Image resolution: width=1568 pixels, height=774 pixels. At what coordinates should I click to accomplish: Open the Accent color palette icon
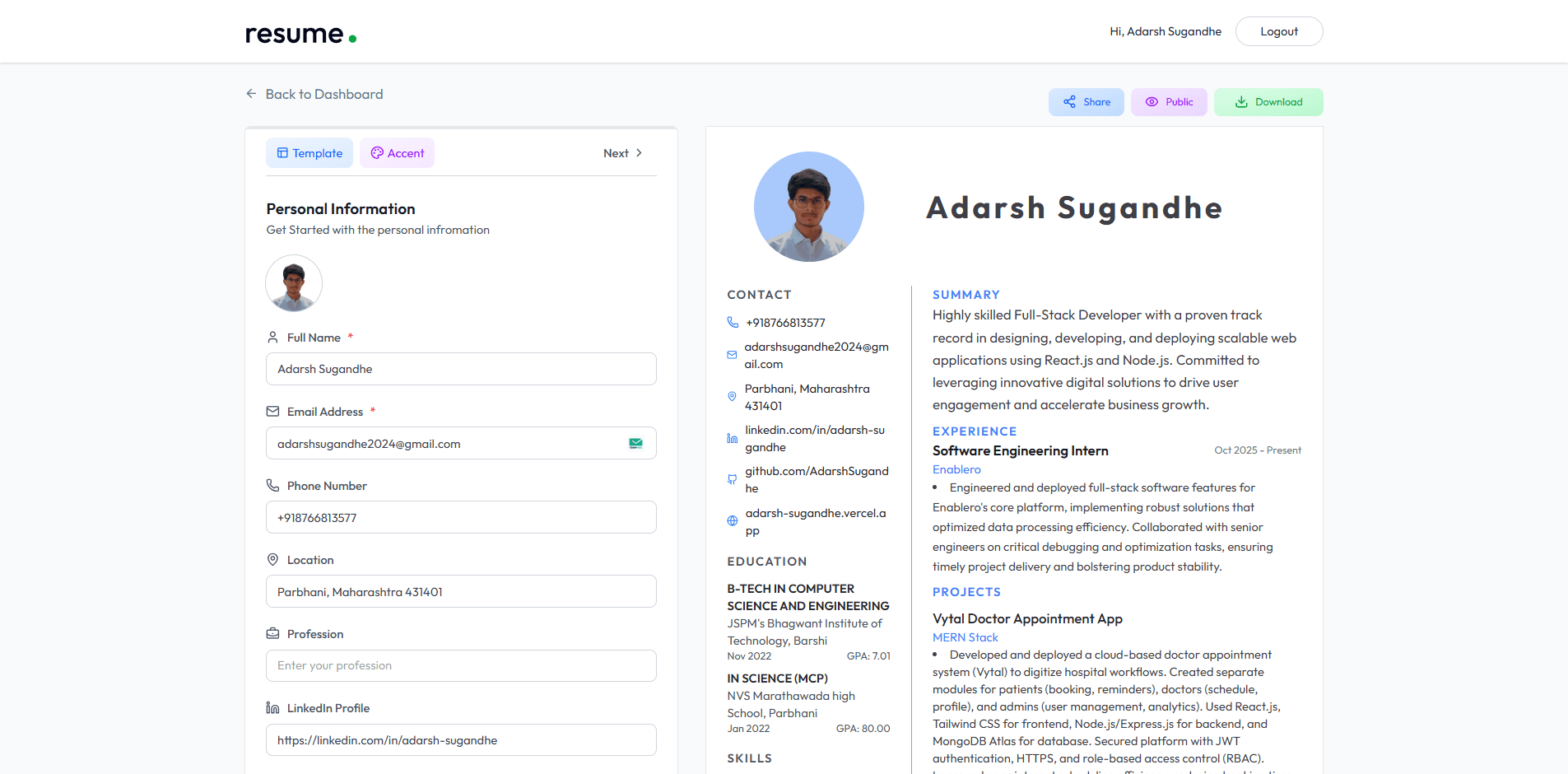tap(377, 152)
